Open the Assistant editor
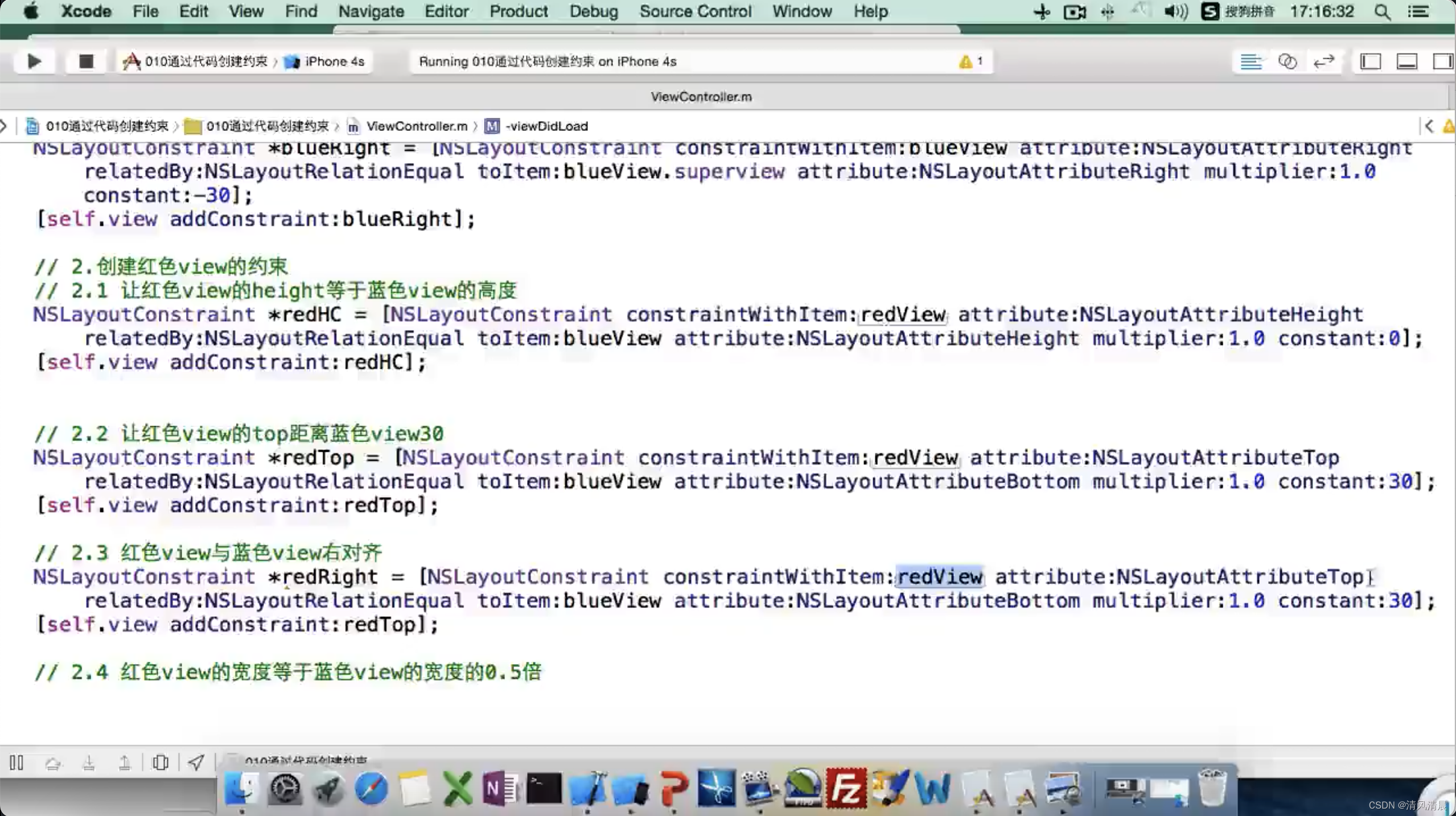 pyautogui.click(x=1287, y=61)
